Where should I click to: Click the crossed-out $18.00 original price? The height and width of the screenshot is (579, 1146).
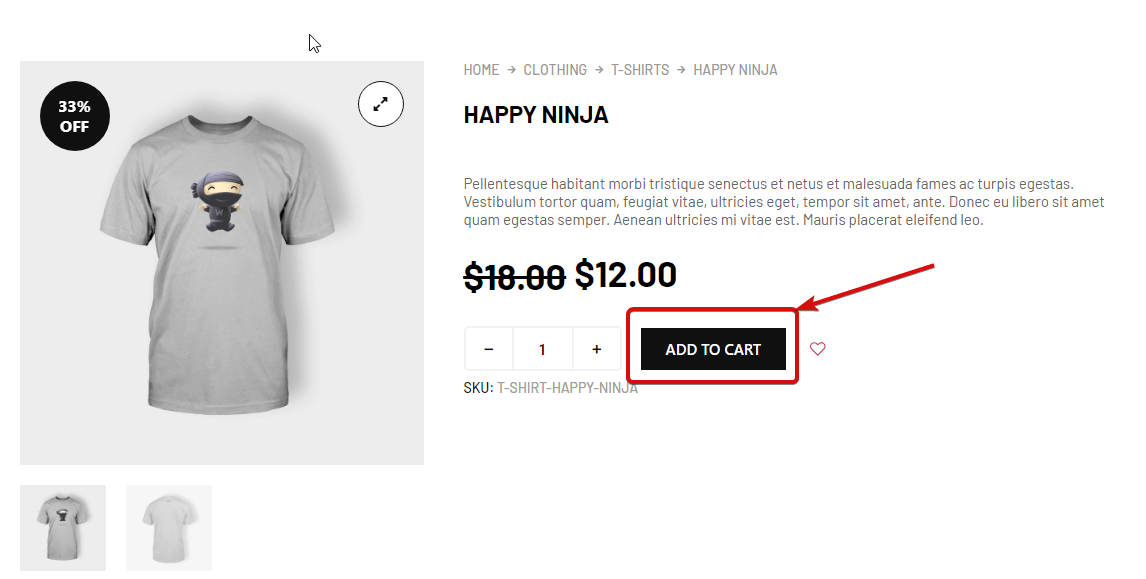[514, 277]
